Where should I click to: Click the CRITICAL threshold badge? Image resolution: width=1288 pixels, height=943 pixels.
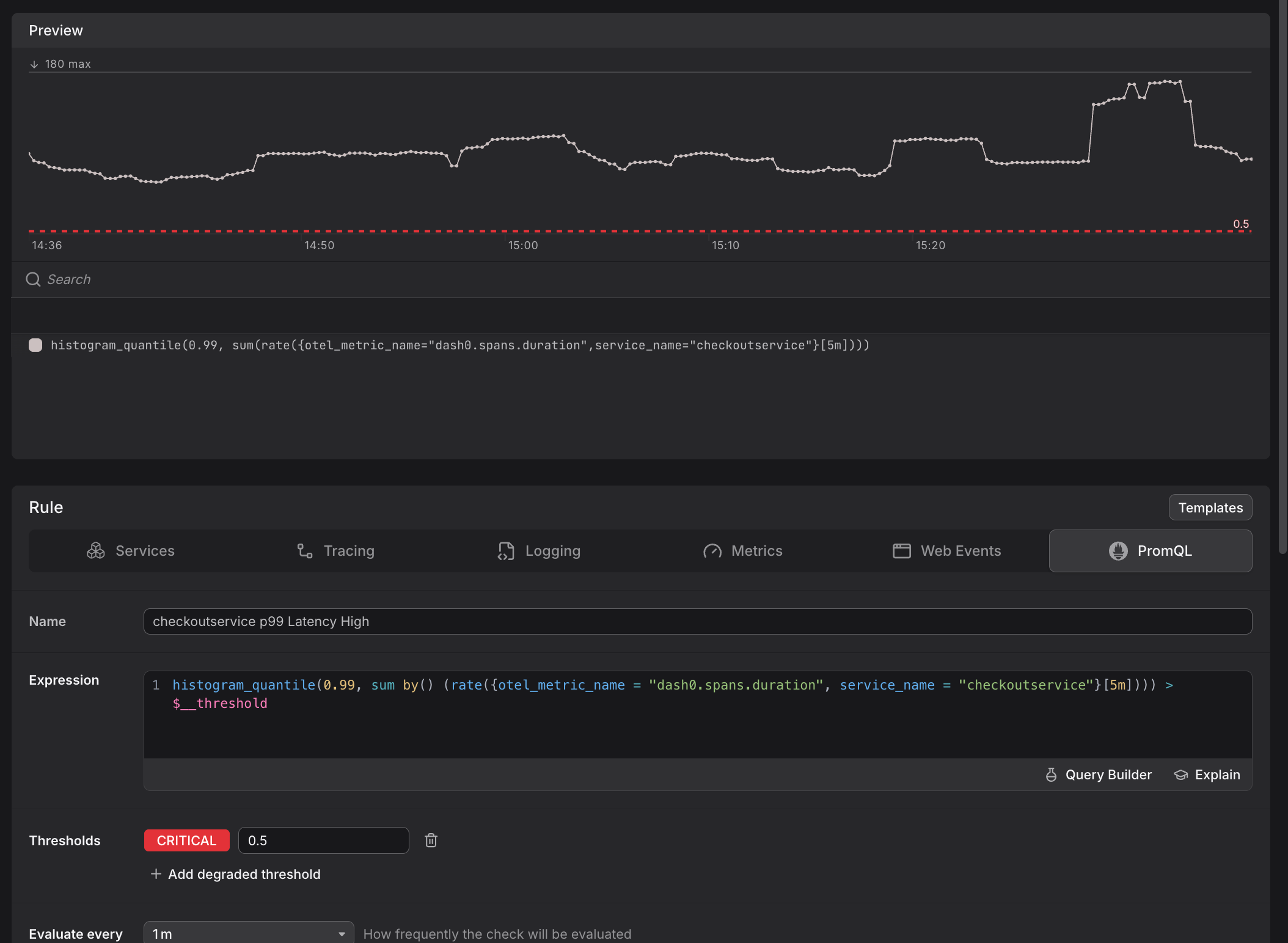click(187, 840)
